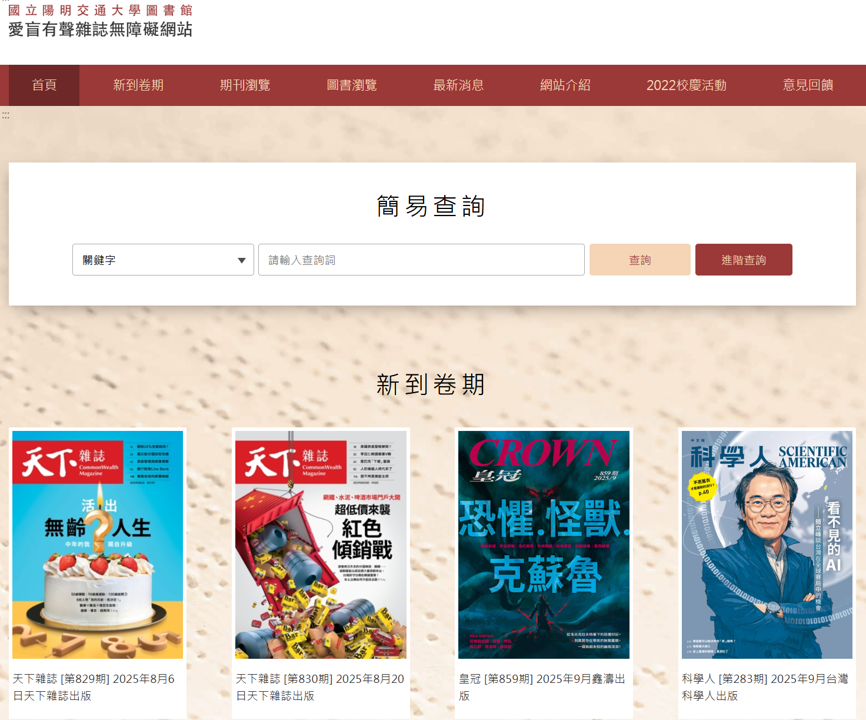866x720 pixels.
Task: Open the 科學人 issue 283 cover image
Action: [767, 545]
